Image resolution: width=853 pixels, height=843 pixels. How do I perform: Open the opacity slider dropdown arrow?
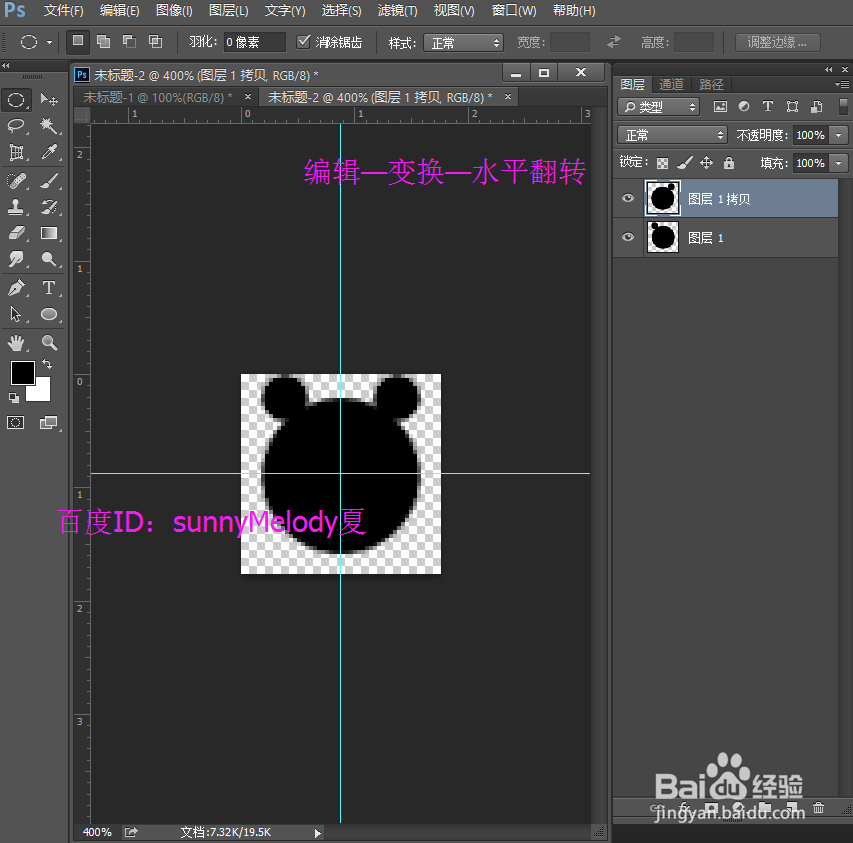pos(838,135)
